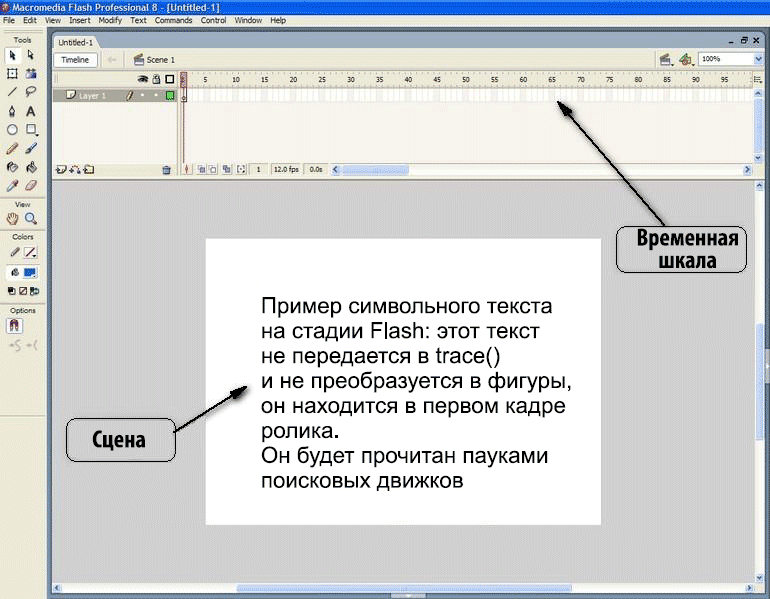Click the fill color swatch
The width and height of the screenshot is (770, 599).
pyautogui.click(x=31, y=272)
